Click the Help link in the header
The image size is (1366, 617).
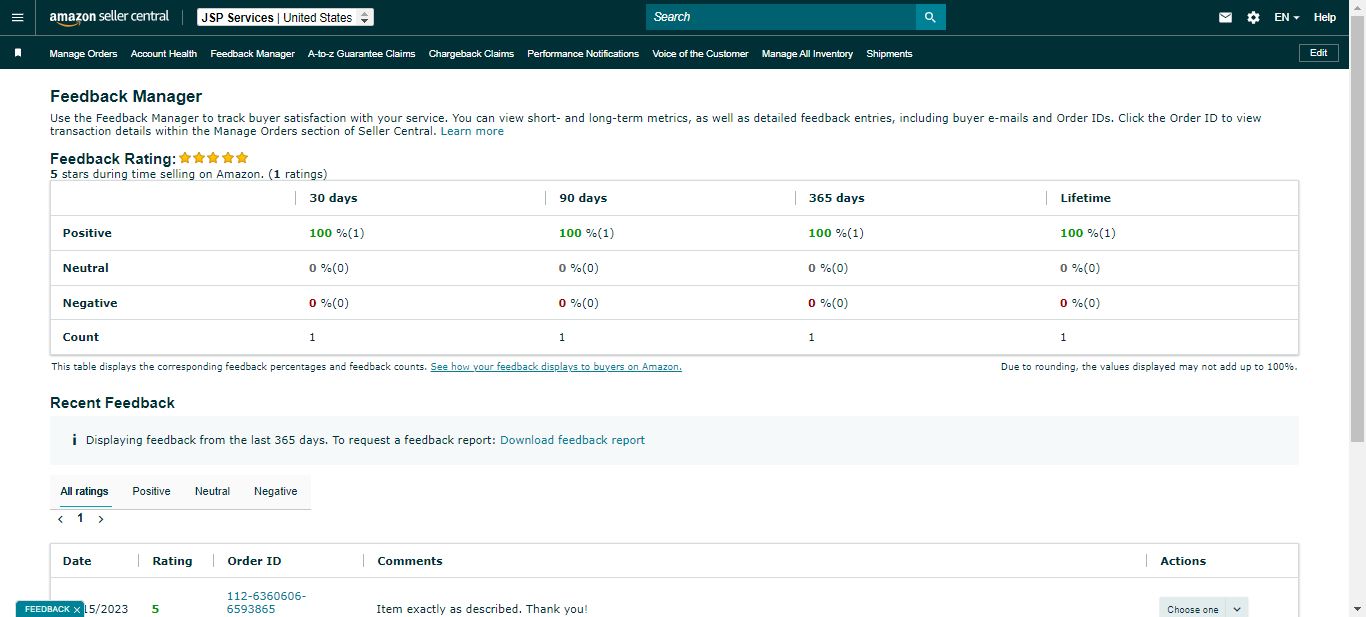click(x=1324, y=17)
